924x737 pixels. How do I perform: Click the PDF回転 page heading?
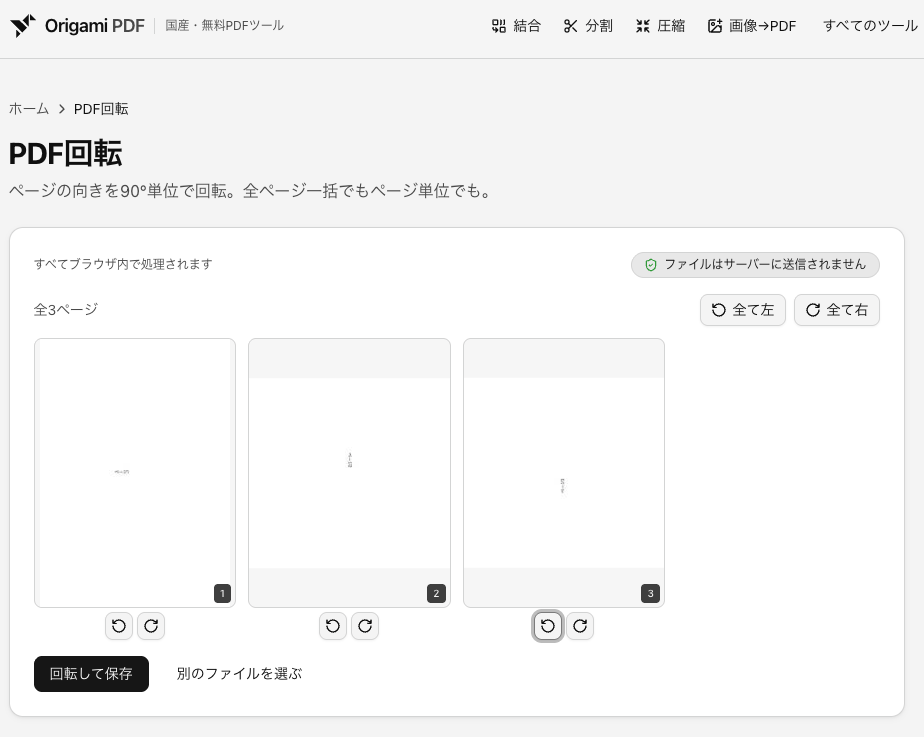point(65,154)
